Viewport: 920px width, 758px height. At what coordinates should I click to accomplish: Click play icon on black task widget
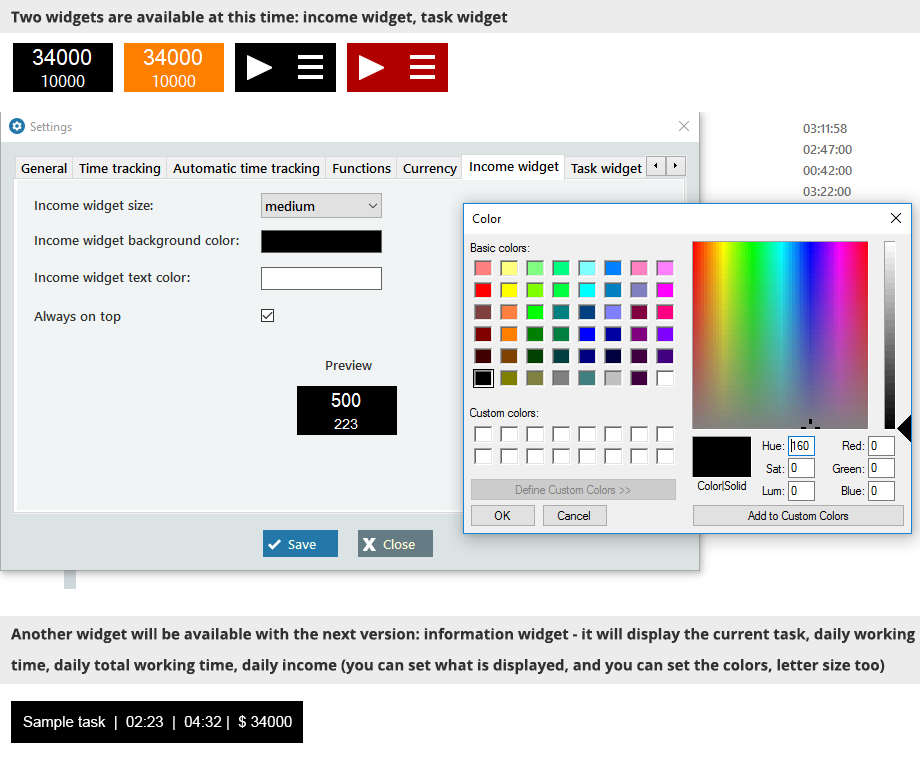(x=260, y=67)
